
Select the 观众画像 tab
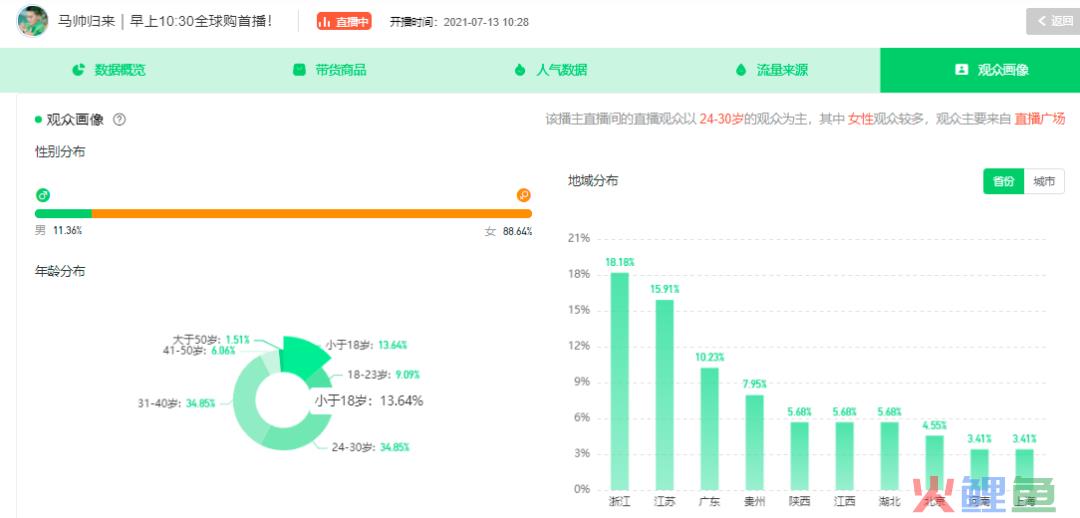click(980, 70)
